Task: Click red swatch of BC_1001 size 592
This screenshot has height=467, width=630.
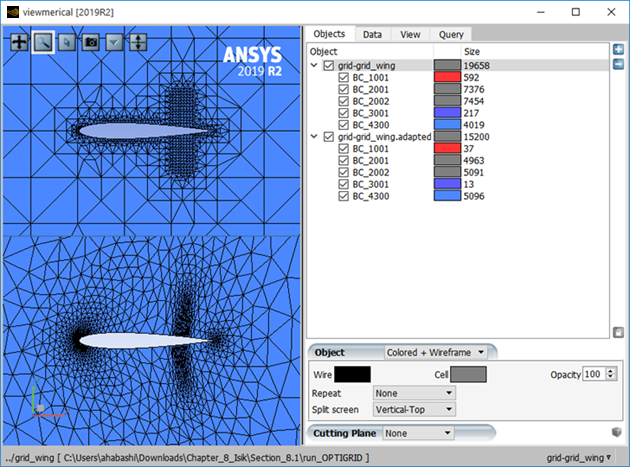Action: [x=447, y=77]
